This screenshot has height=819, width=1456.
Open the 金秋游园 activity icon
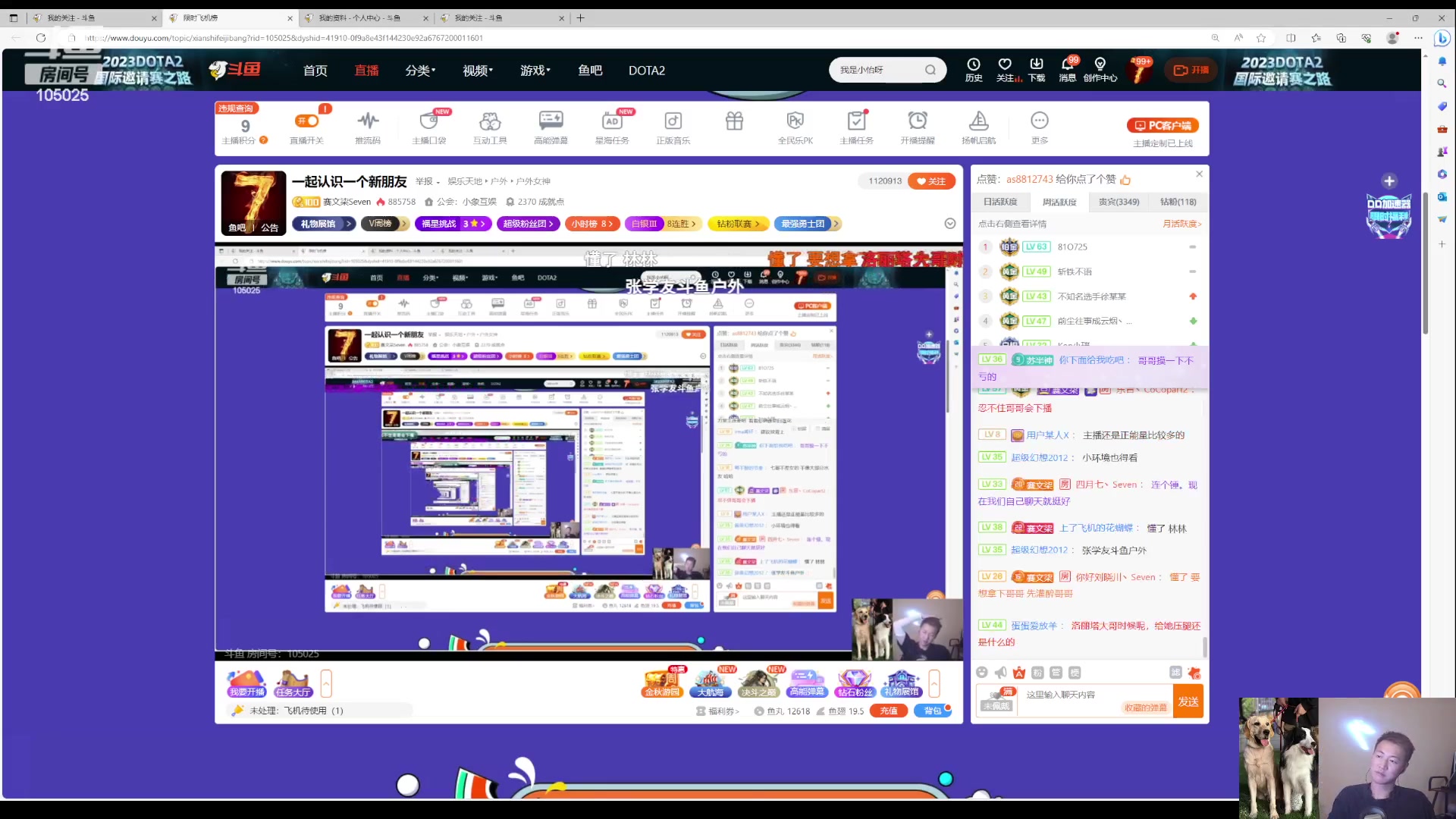pos(662,682)
